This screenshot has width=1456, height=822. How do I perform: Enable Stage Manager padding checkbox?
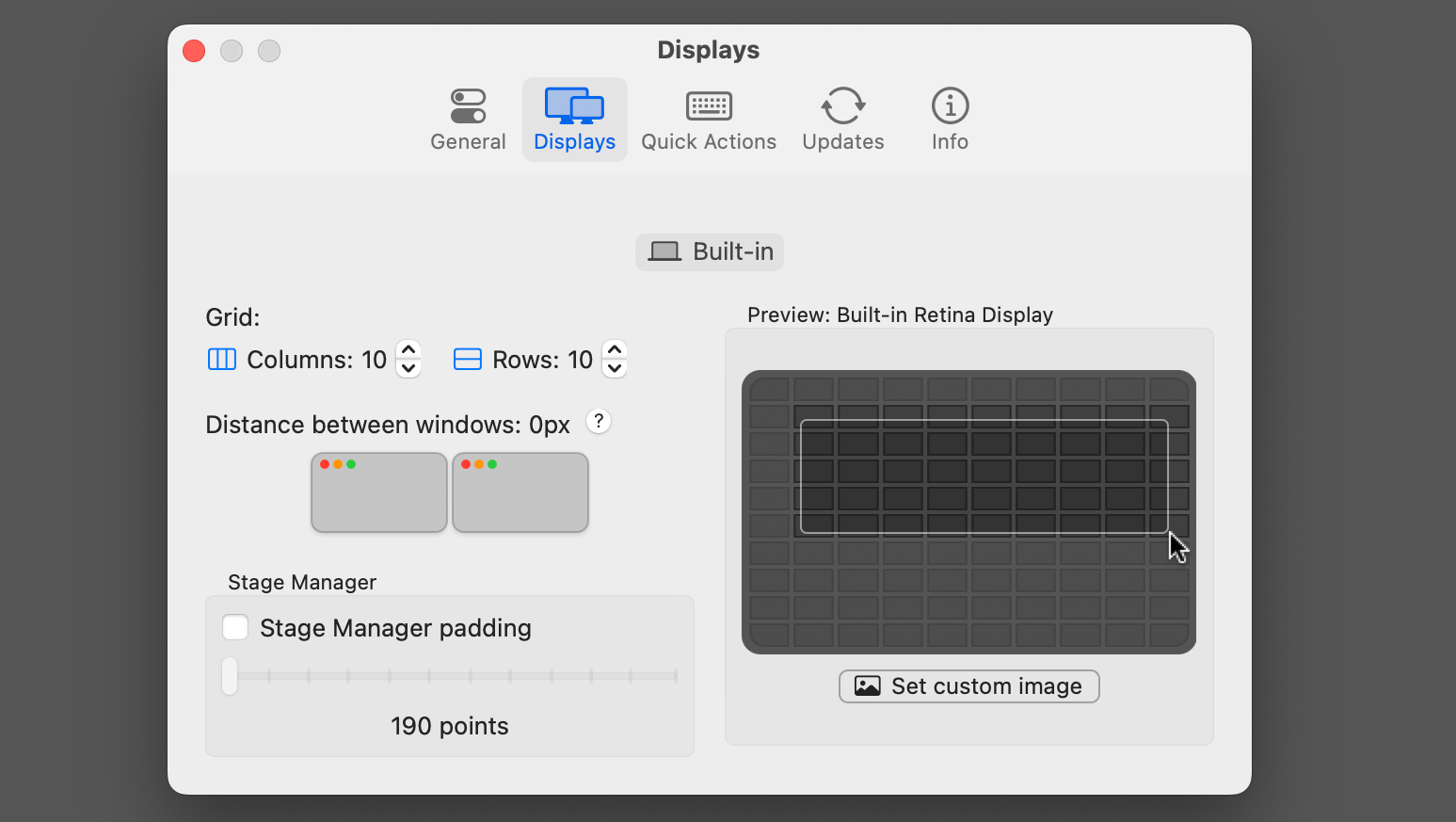[235, 627]
